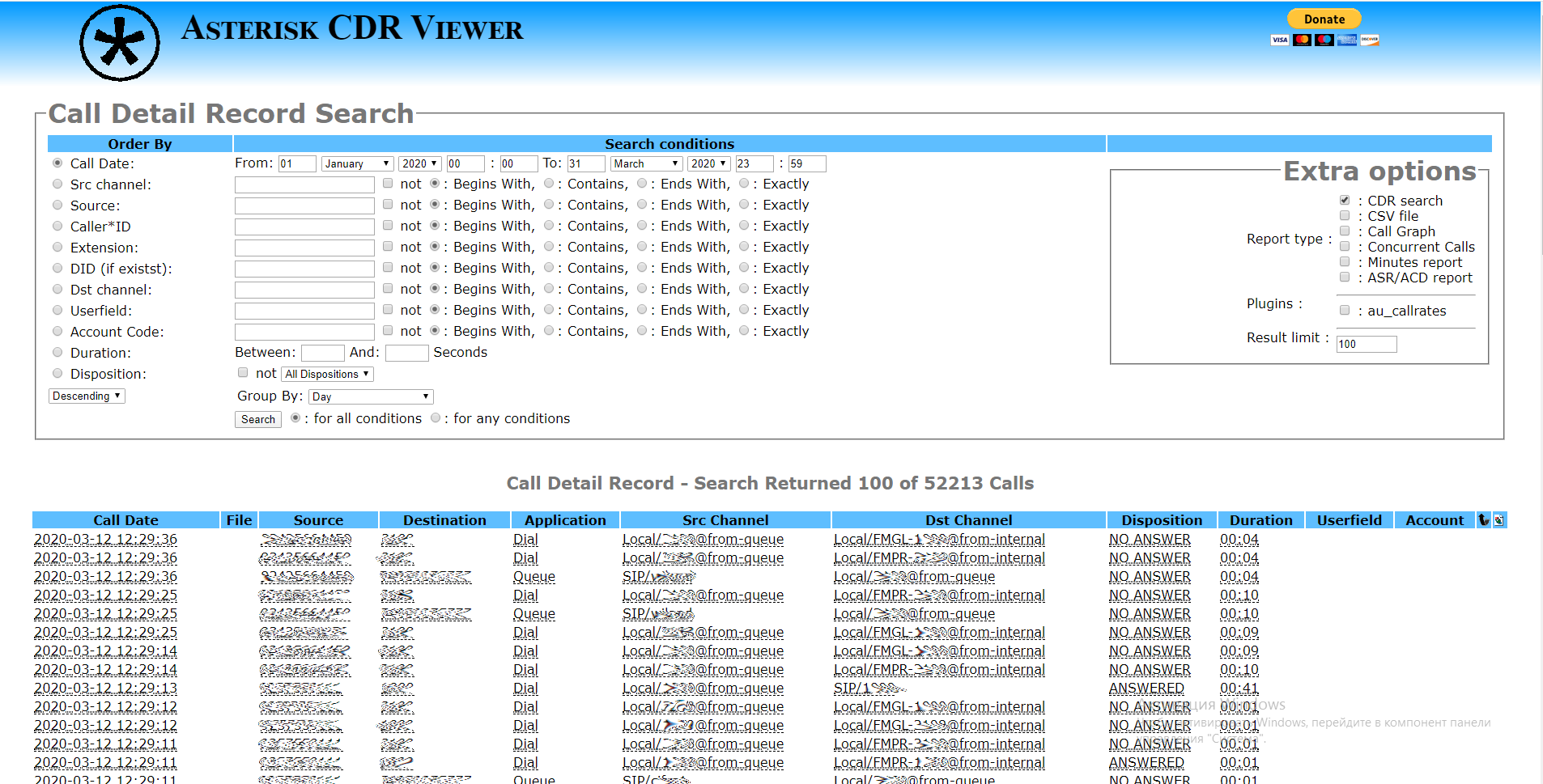Select Exactly for Account Code row
The image size is (1543, 784).
click(x=744, y=331)
